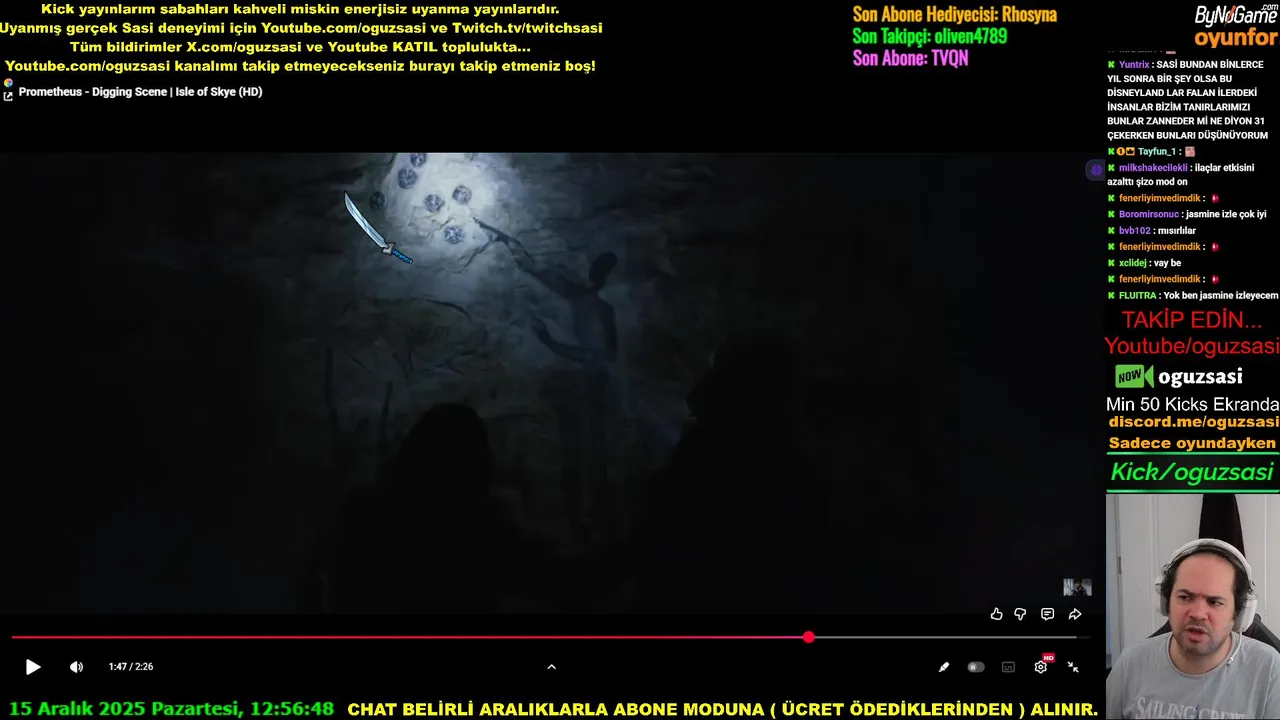Click the purple brain icon beside chat
The width and height of the screenshot is (1280, 720).
1096,170
